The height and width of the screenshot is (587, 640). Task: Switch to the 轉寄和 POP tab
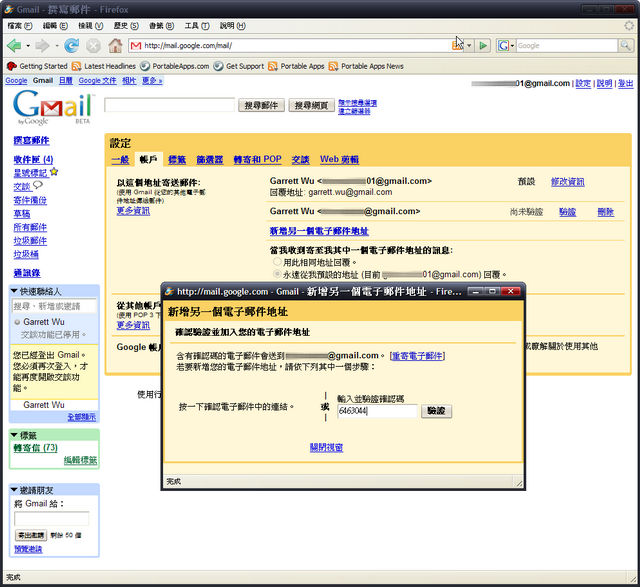tap(258, 160)
